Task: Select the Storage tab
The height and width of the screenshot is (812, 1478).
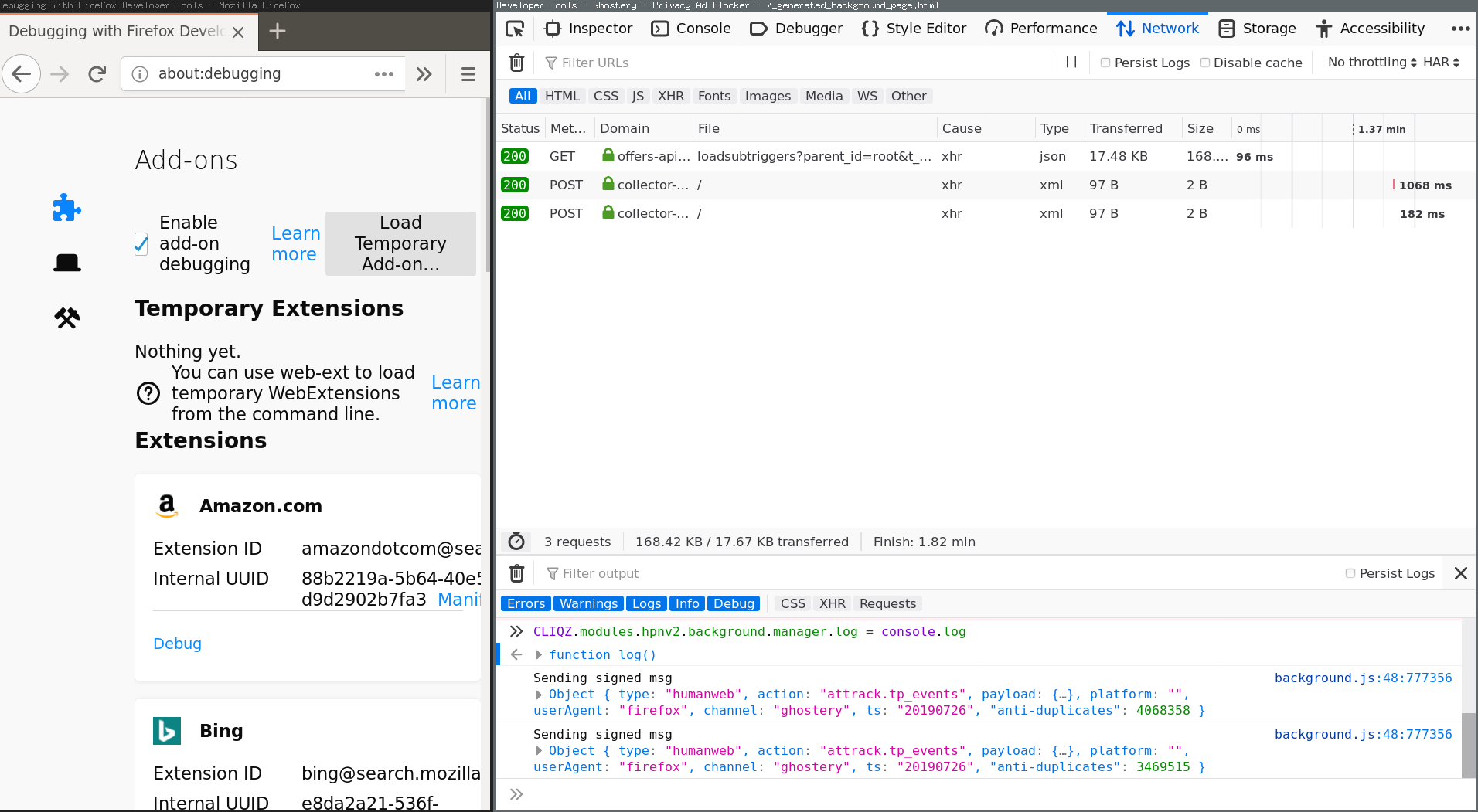Action: click(1257, 29)
